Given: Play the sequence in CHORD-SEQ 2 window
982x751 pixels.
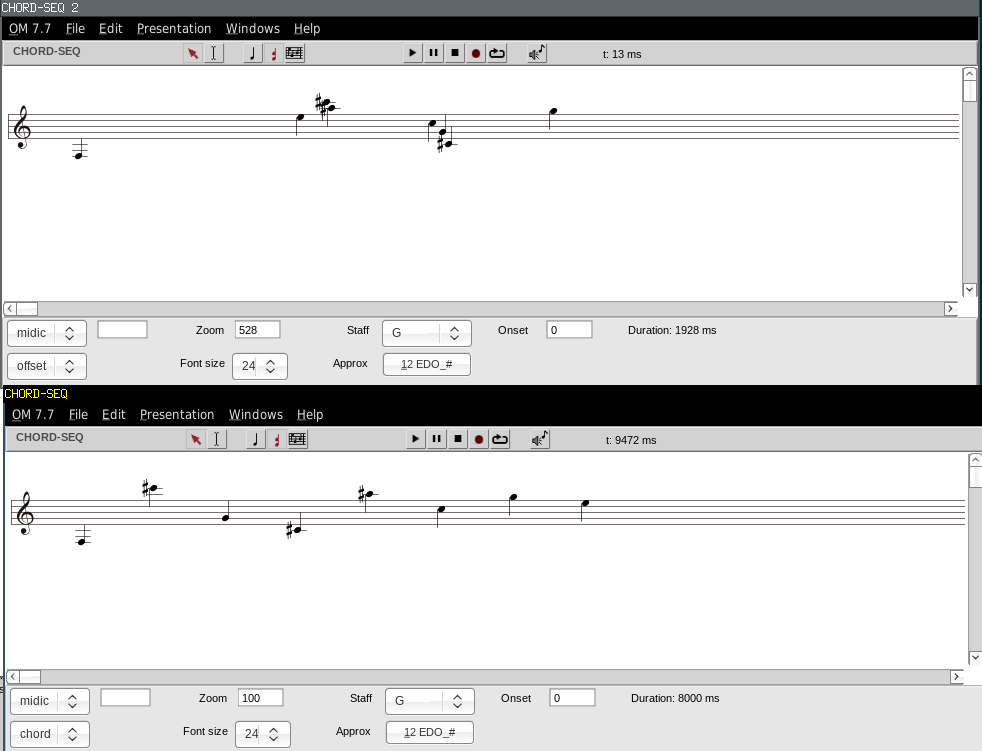Looking at the screenshot, I should point(412,53).
